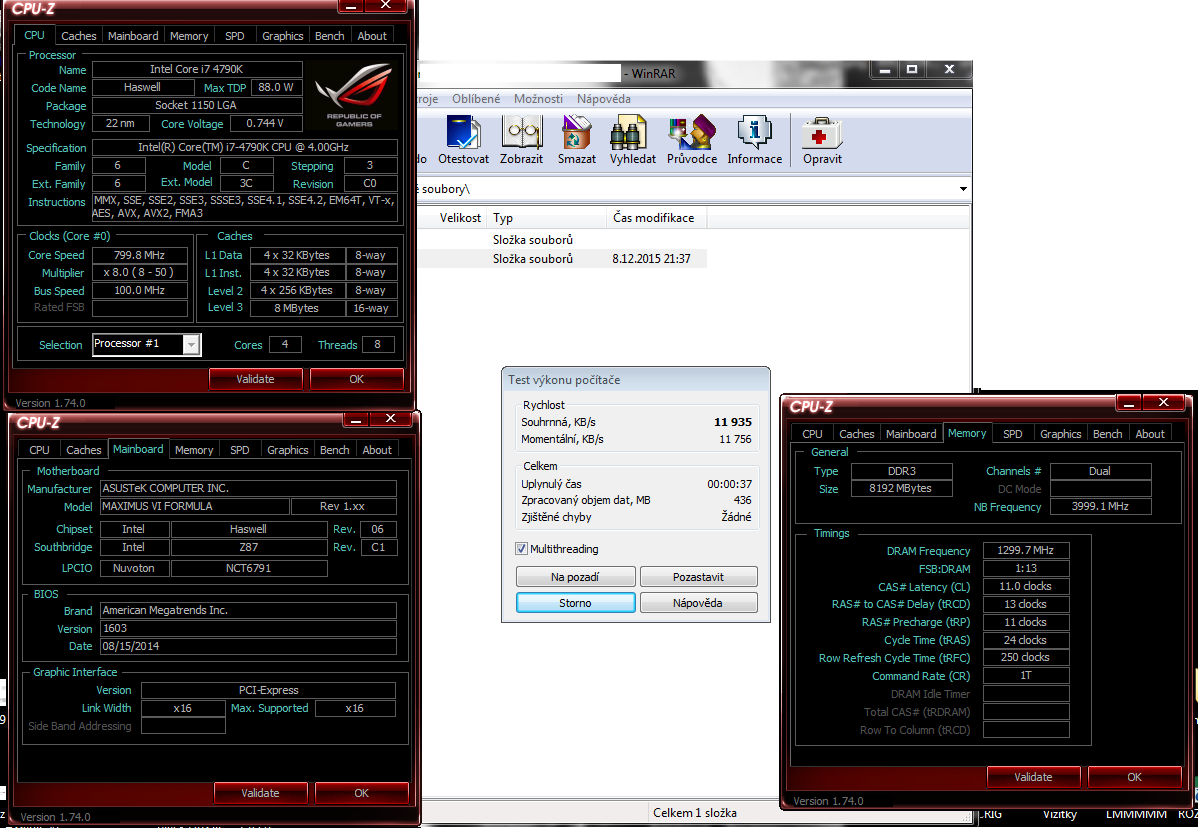This screenshot has width=1198, height=828.
Task: Switch to Memory tab in top CPU-Z window
Action: click(189, 36)
